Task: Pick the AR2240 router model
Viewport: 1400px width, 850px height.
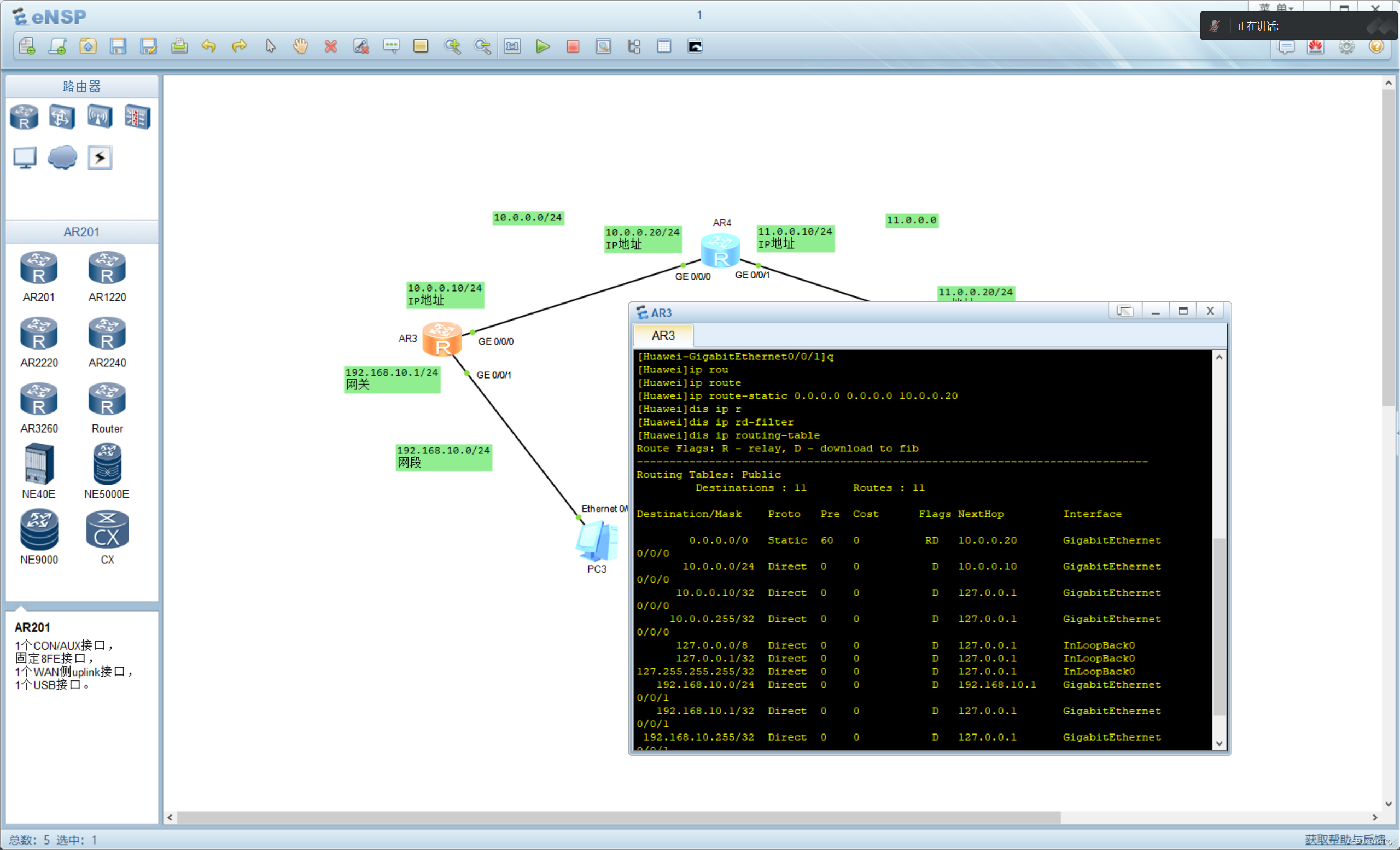Action: coord(107,342)
